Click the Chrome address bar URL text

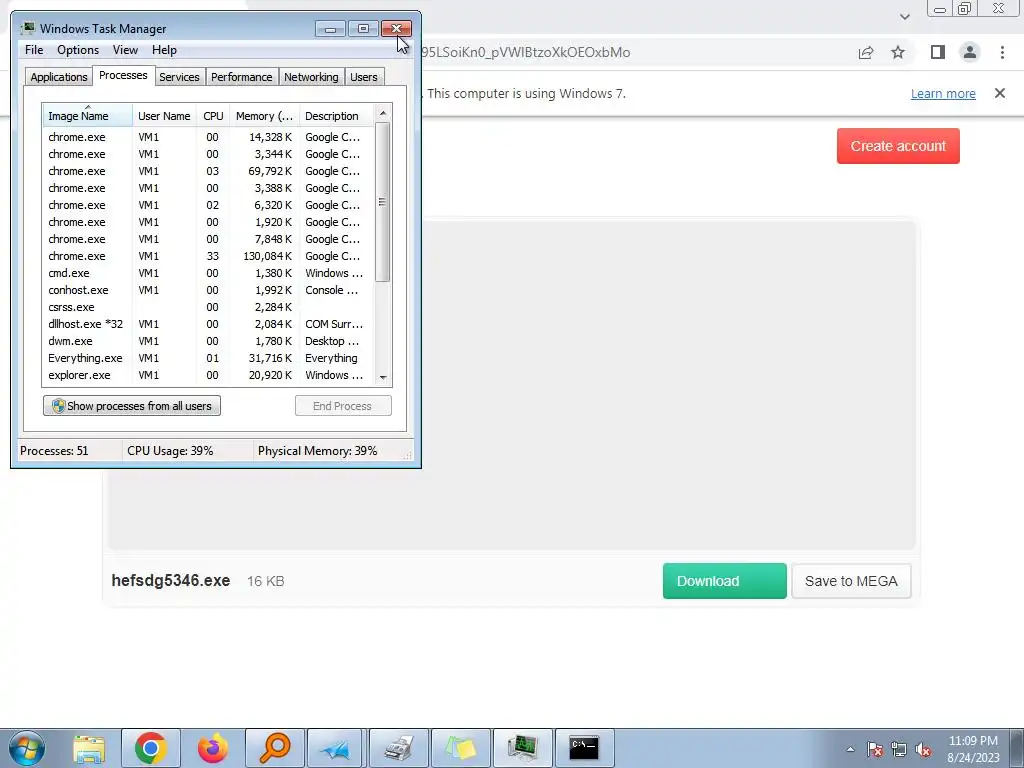526,52
